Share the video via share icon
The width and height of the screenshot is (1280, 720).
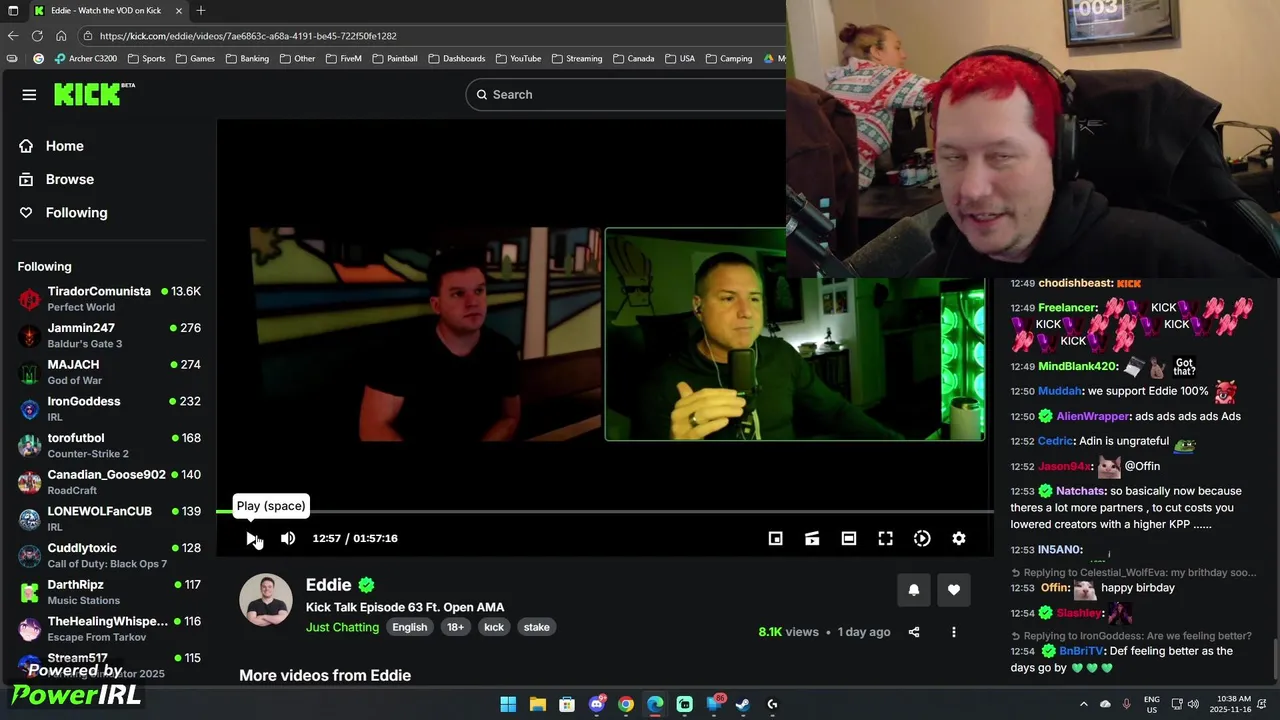[x=913, y=632]
